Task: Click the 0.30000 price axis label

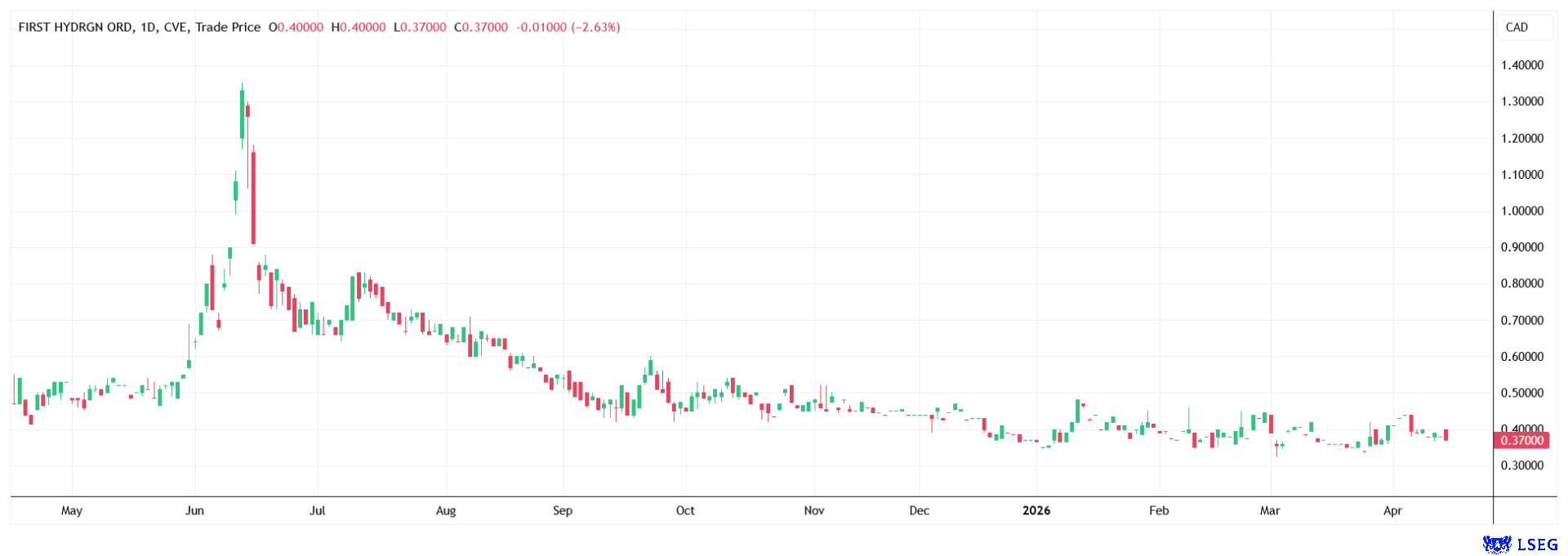Action: click(x=1522, y=465)
